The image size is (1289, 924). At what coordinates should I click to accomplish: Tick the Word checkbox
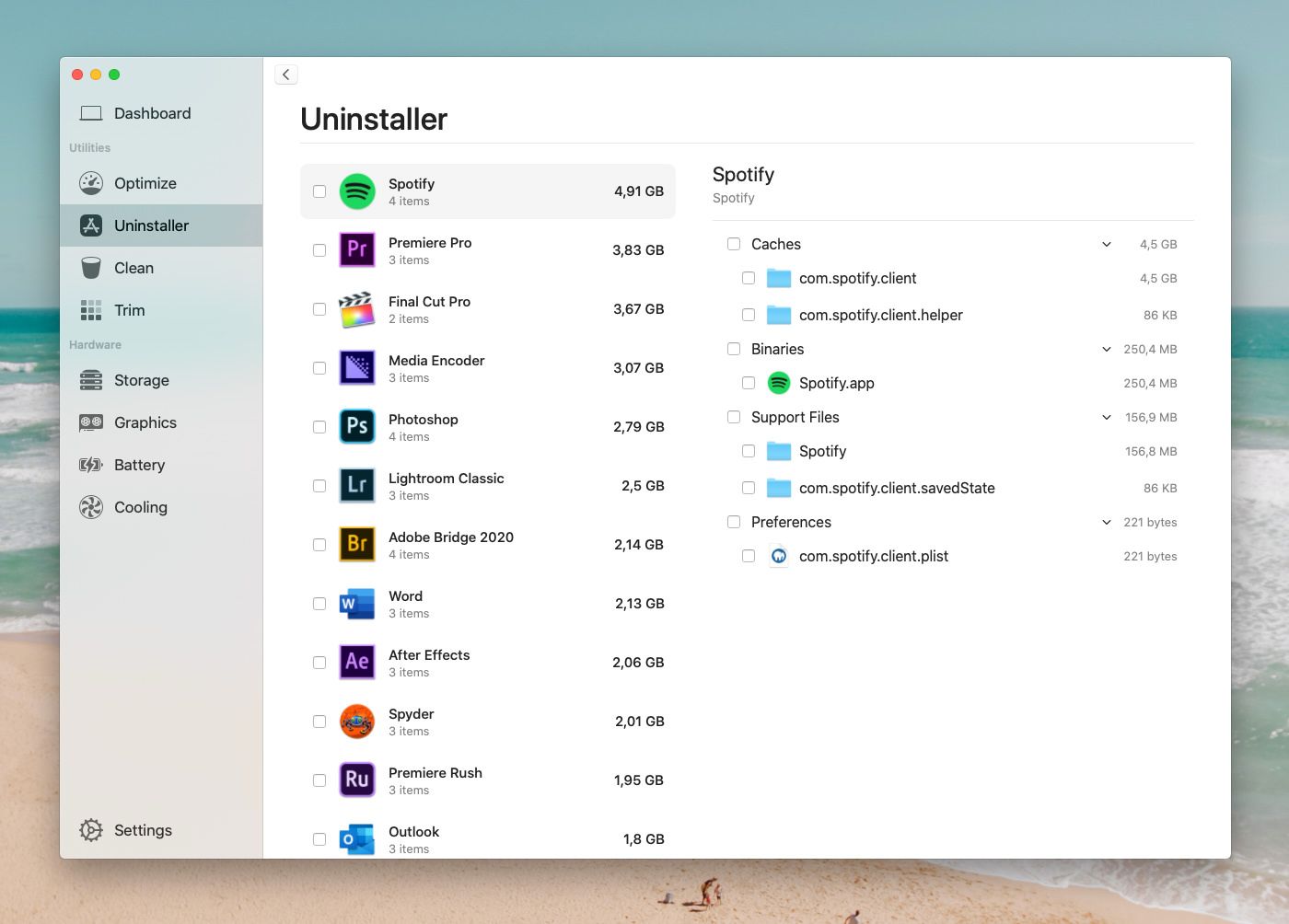[319, 604]
